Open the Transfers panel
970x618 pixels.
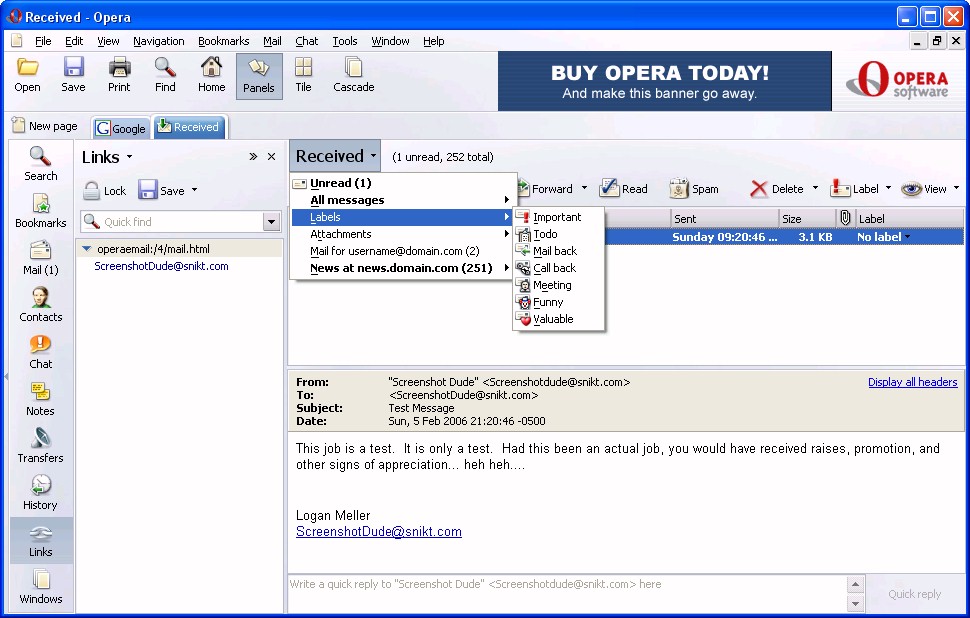pos(40,446)
